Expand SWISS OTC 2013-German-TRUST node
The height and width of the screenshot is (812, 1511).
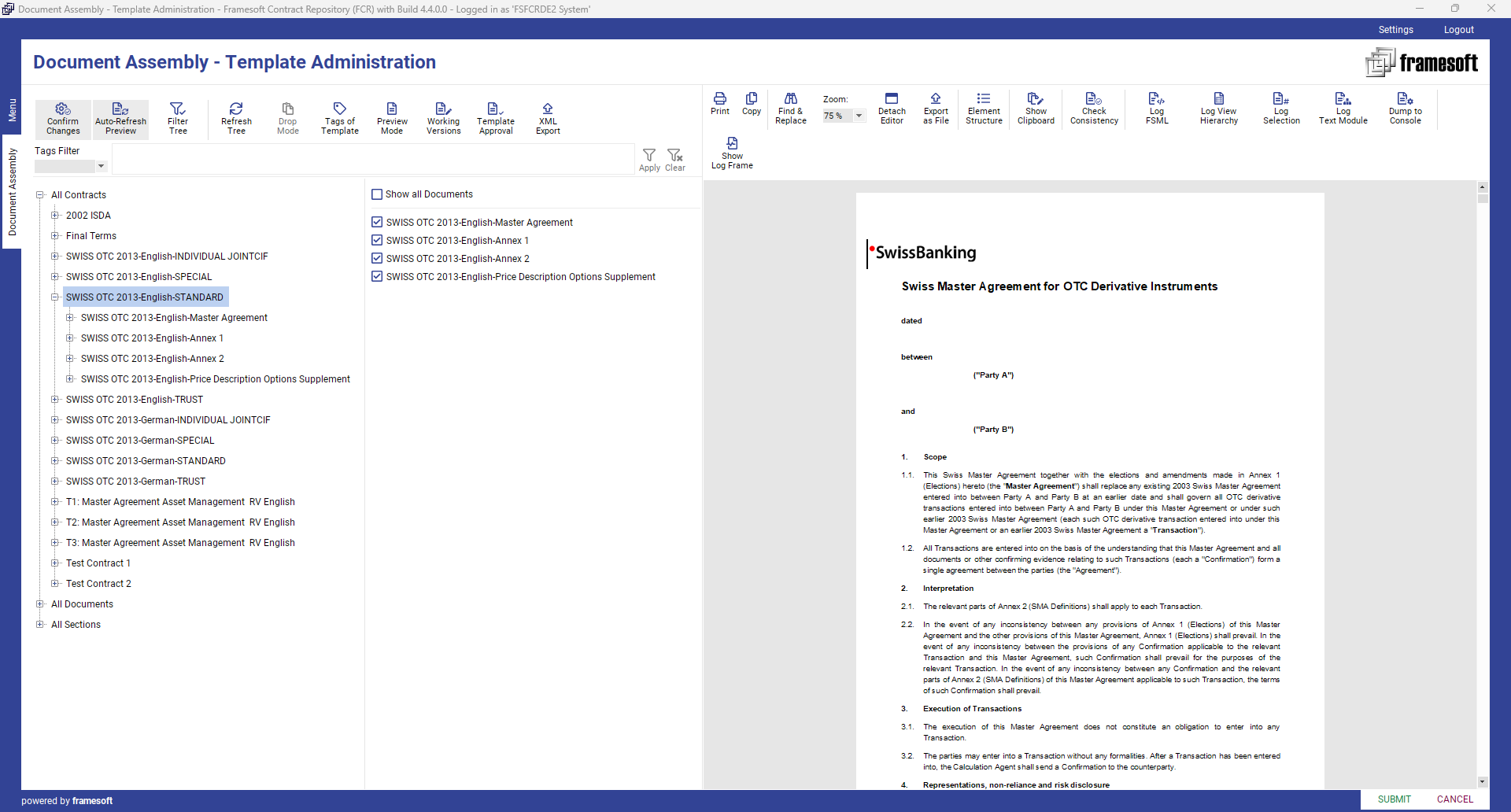55,482
